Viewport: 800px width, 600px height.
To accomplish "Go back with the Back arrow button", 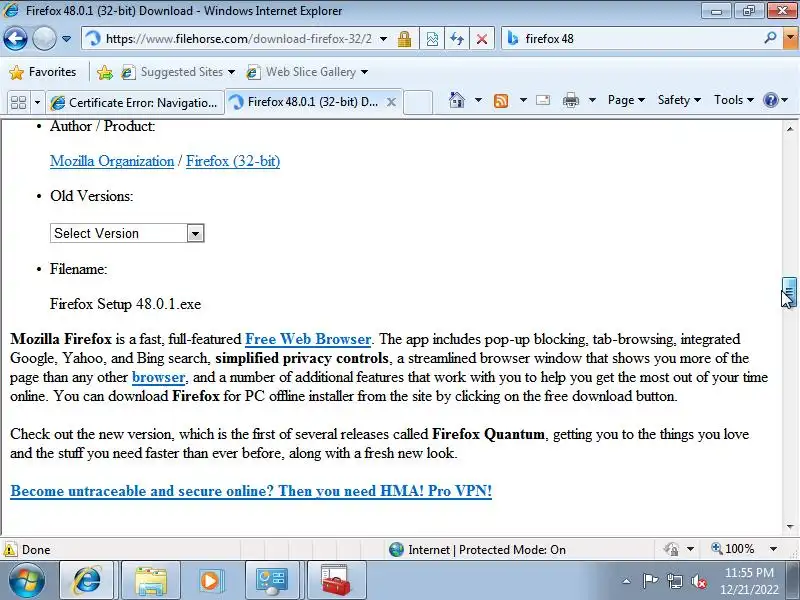I will 15,39.
